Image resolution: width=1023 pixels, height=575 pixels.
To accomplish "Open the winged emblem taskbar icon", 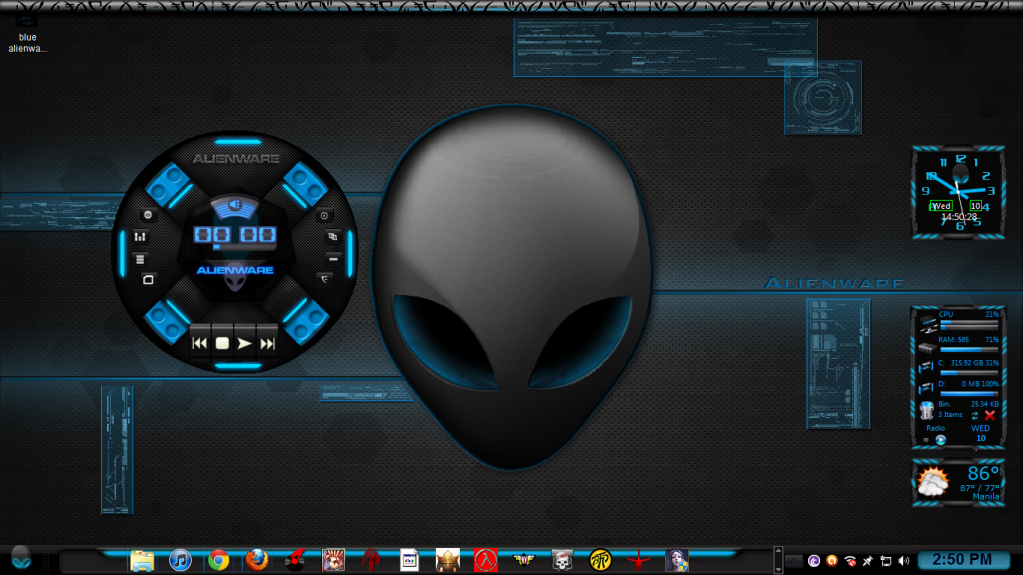I will click(x=524, y=560).
